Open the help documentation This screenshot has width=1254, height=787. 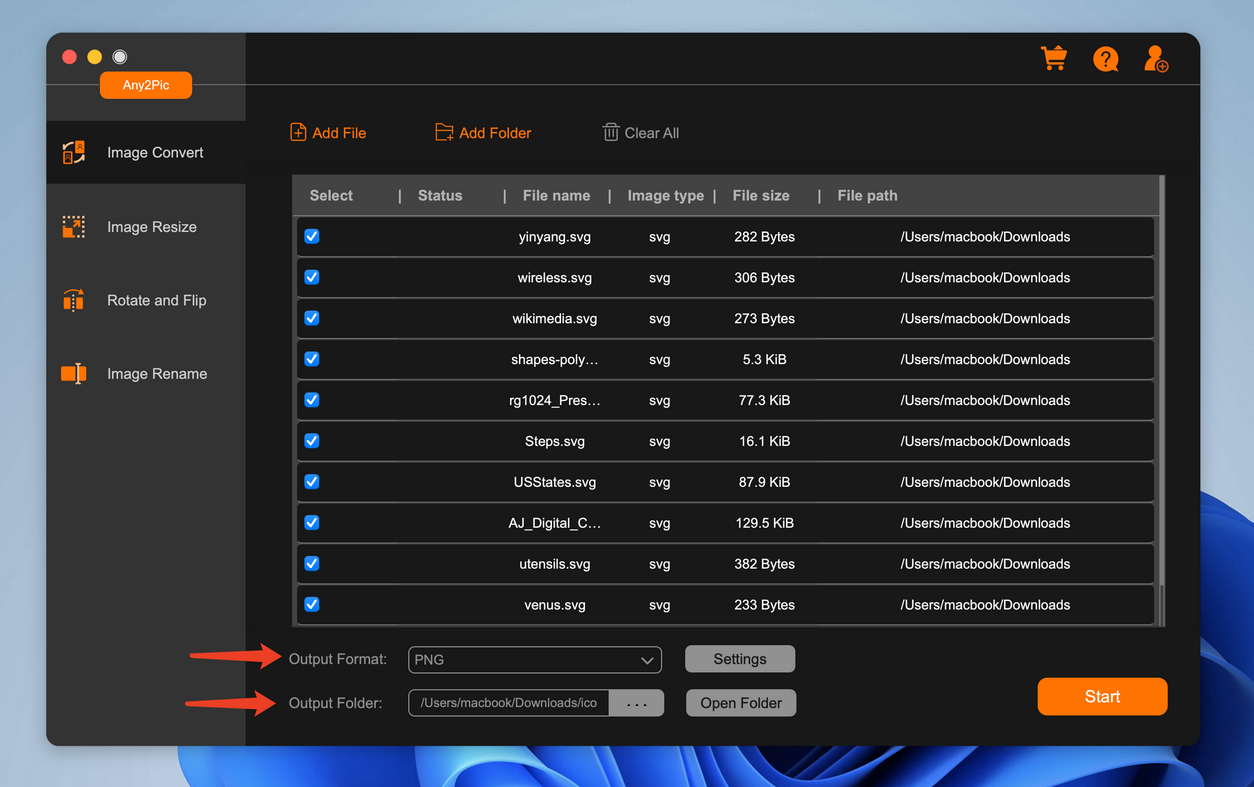pyautogui.click(x=1105, y=59)
